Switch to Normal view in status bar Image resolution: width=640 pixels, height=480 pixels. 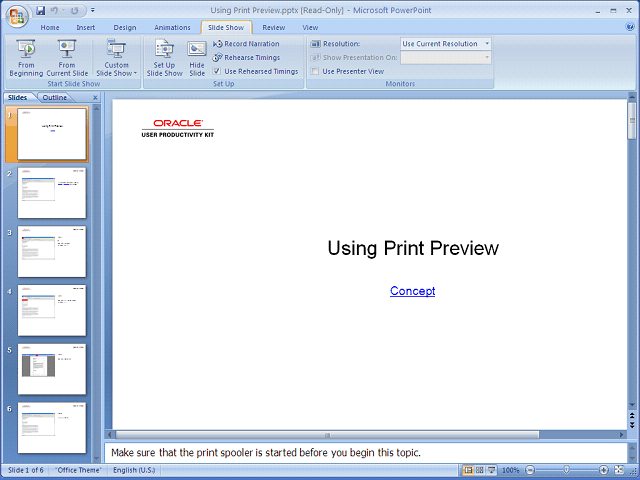(468, 470)
